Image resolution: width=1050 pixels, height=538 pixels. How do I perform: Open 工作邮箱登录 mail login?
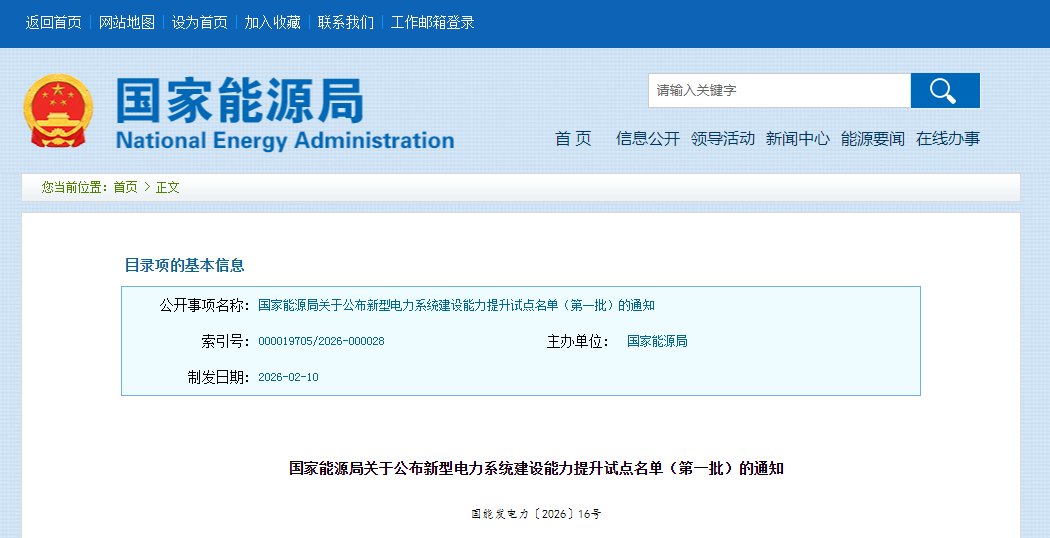pos(432,22)
